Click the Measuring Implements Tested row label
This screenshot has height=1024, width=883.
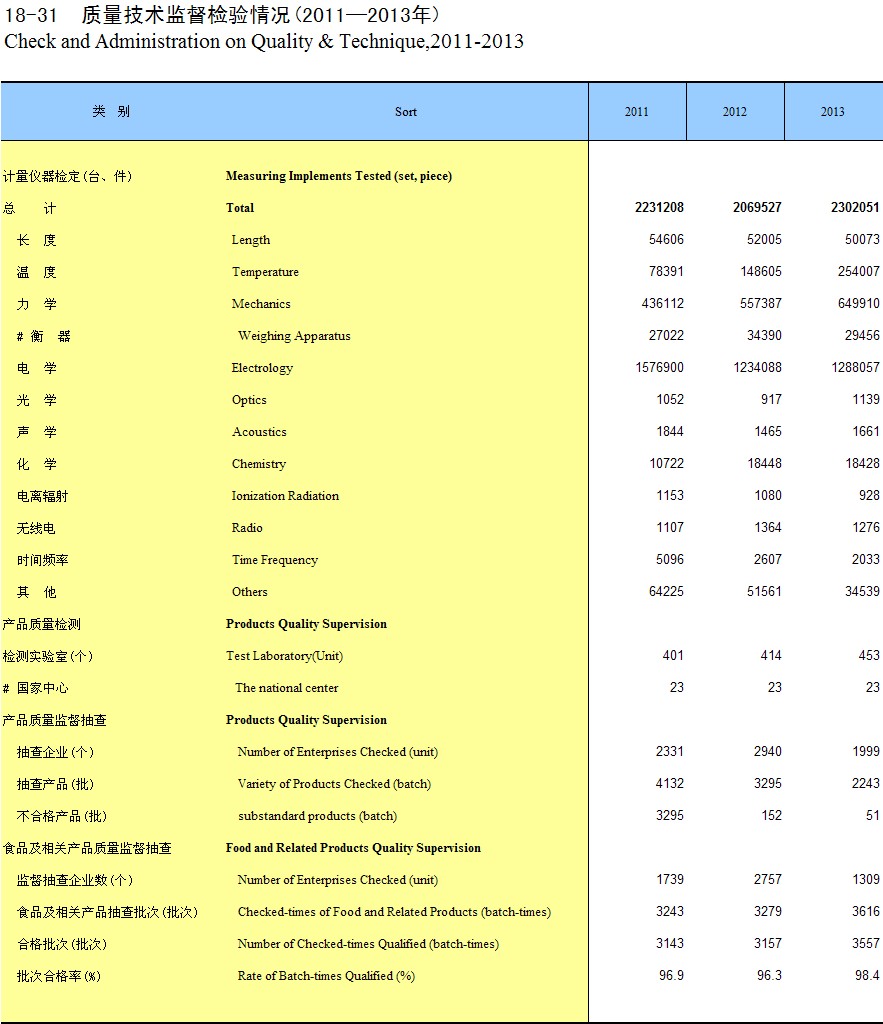[338, 176]
